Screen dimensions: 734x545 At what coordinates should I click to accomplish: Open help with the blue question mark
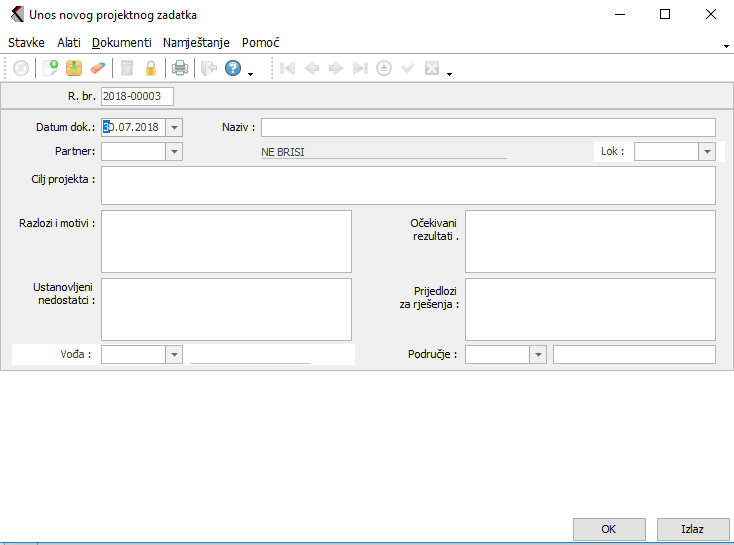233,69
